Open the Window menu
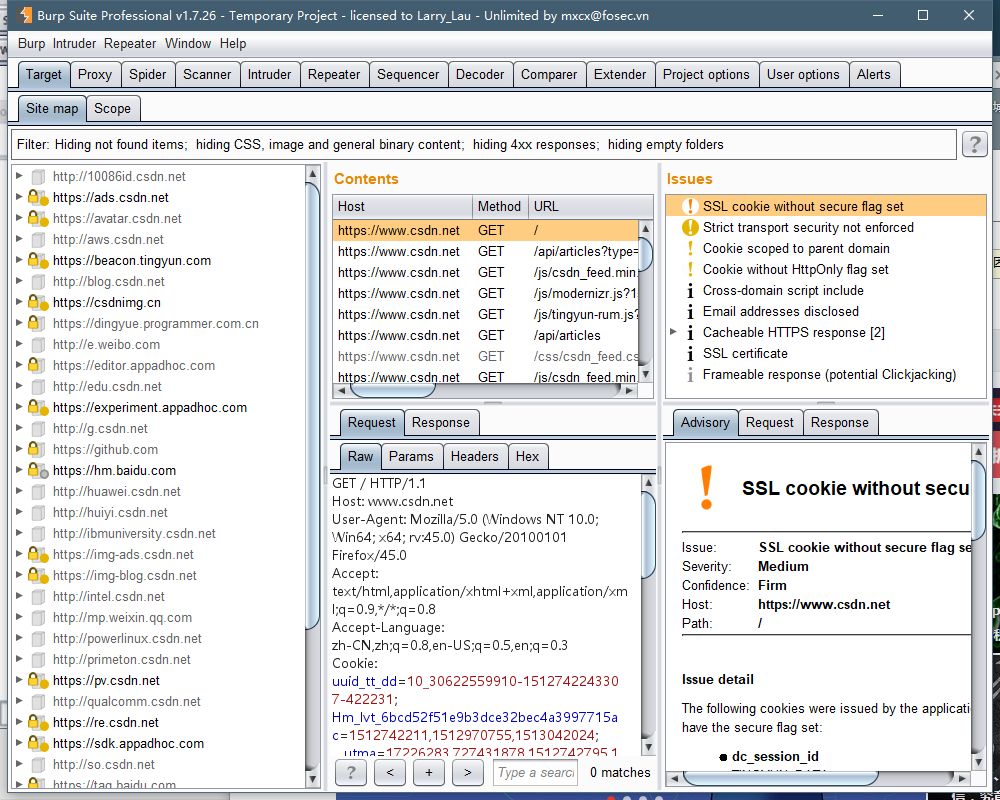This screenshot has height=800, width=1000. tap(188, 43)
